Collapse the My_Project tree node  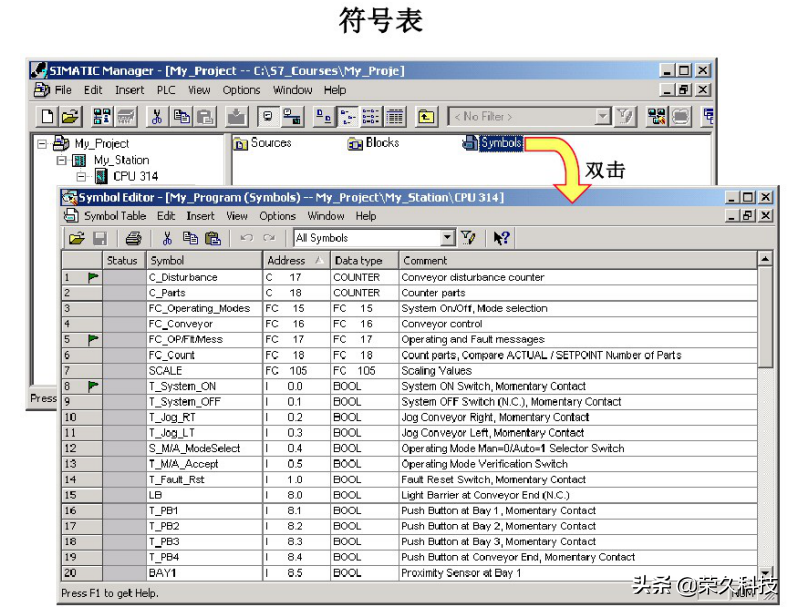coord(42,144)
